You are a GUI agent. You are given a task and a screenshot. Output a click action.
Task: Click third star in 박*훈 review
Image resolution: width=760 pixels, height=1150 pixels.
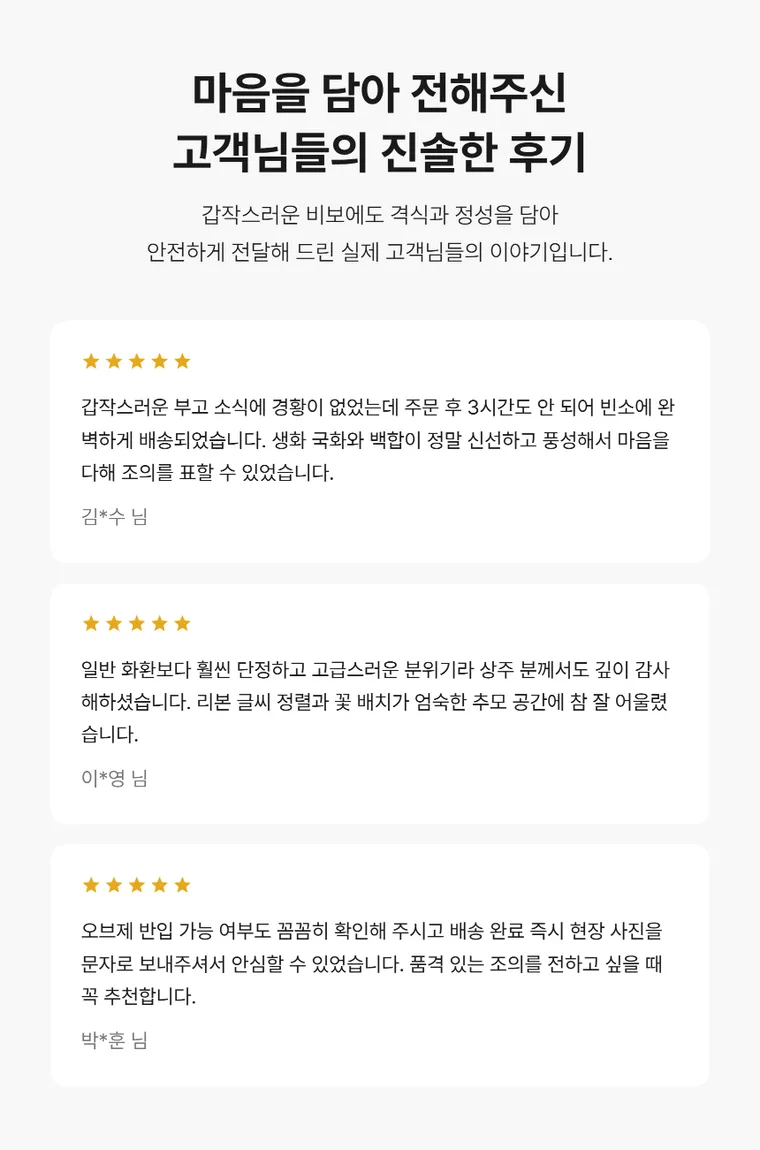point(136,885)
